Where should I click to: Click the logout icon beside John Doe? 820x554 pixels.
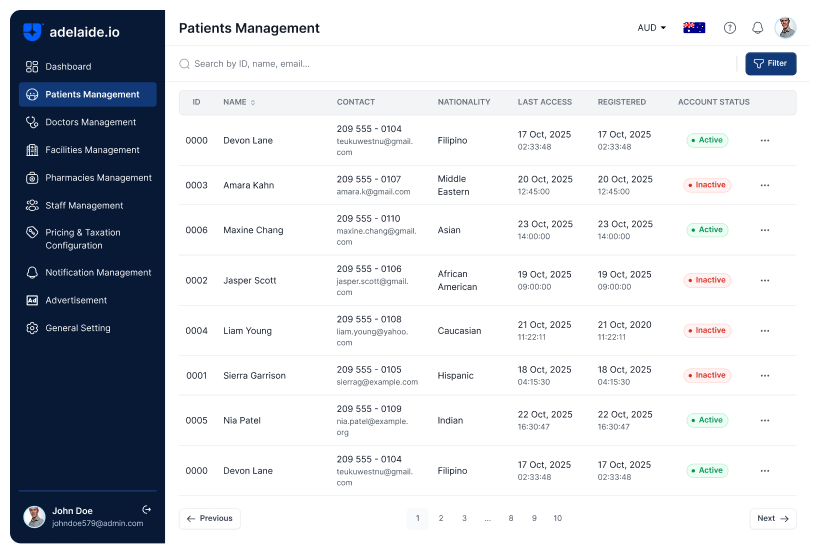pos(147,510)
